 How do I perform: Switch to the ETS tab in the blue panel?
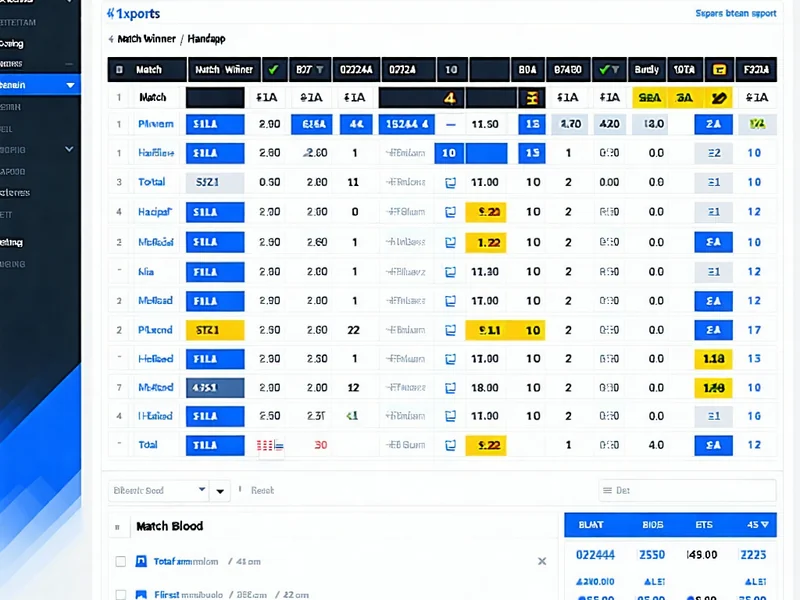pos(704,523)
